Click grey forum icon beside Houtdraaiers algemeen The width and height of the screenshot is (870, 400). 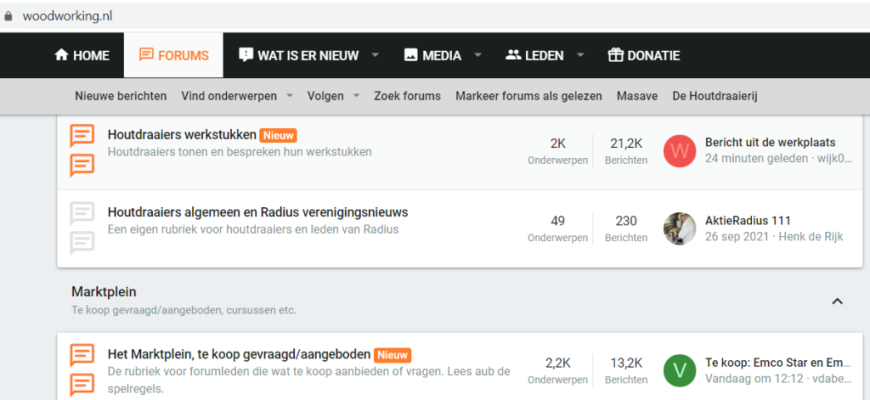[82, 229]
